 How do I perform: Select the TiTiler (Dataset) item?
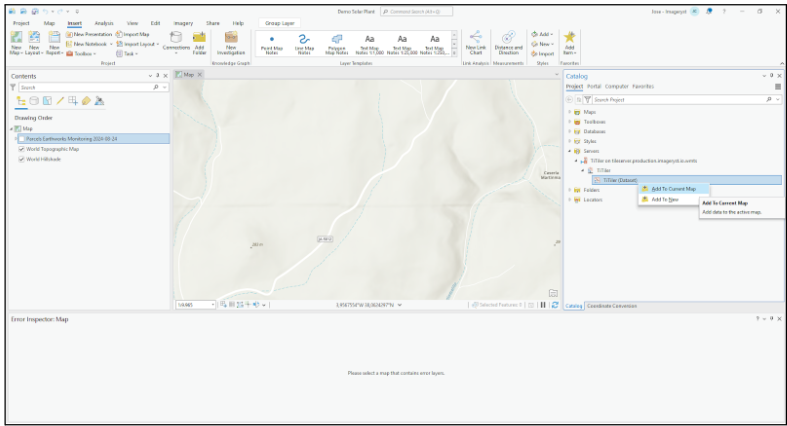(x=687, y=180)
